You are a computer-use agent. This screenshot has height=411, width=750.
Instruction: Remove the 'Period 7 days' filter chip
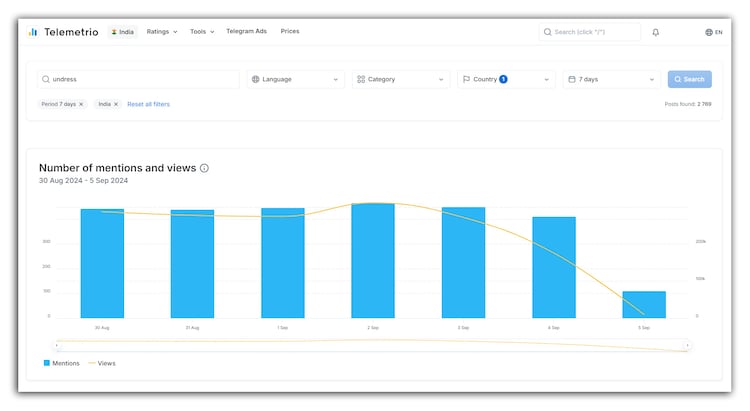(81, 104)
